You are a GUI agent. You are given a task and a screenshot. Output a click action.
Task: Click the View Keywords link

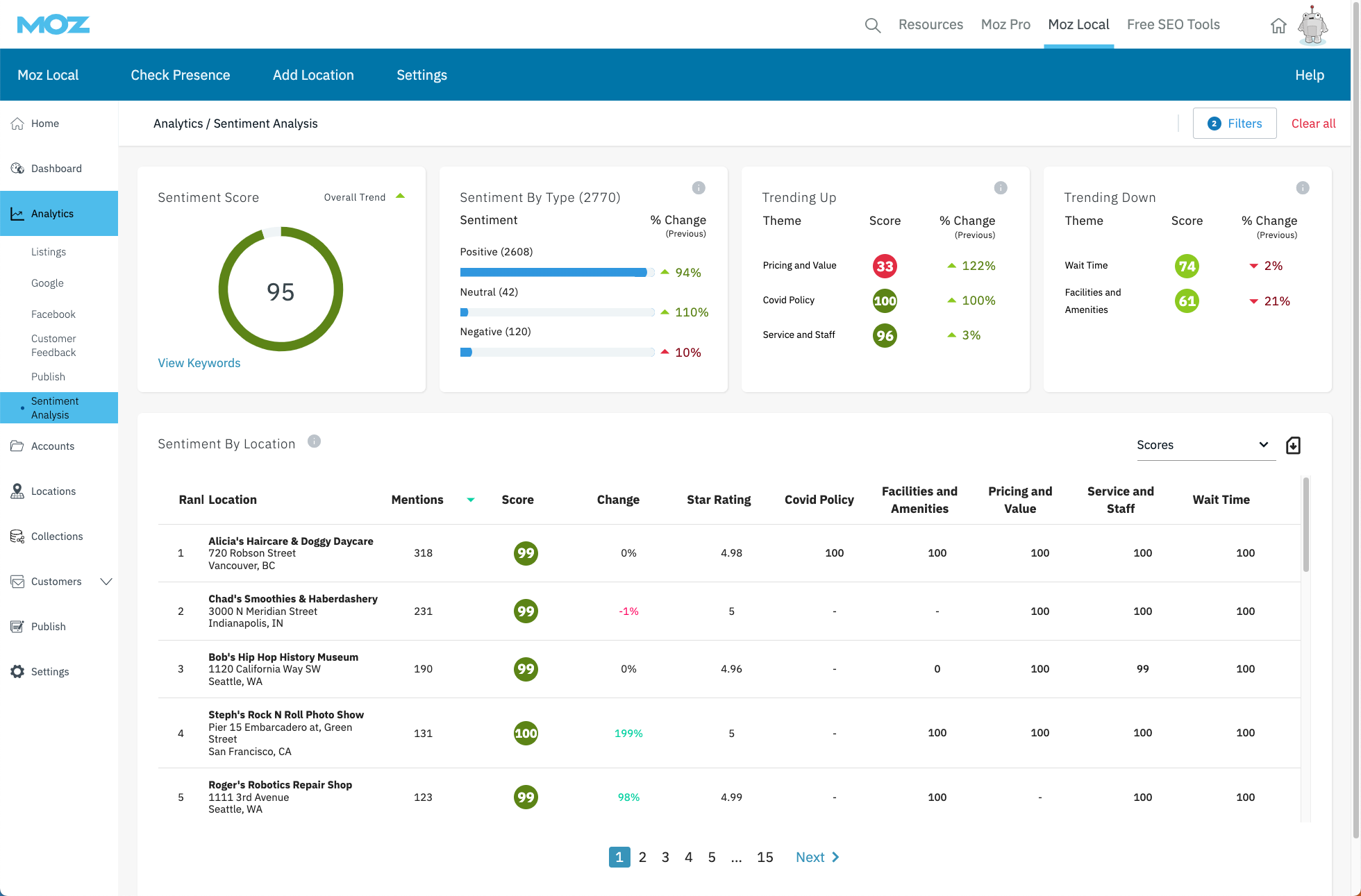pyautogui.click(x=199, y=362)
